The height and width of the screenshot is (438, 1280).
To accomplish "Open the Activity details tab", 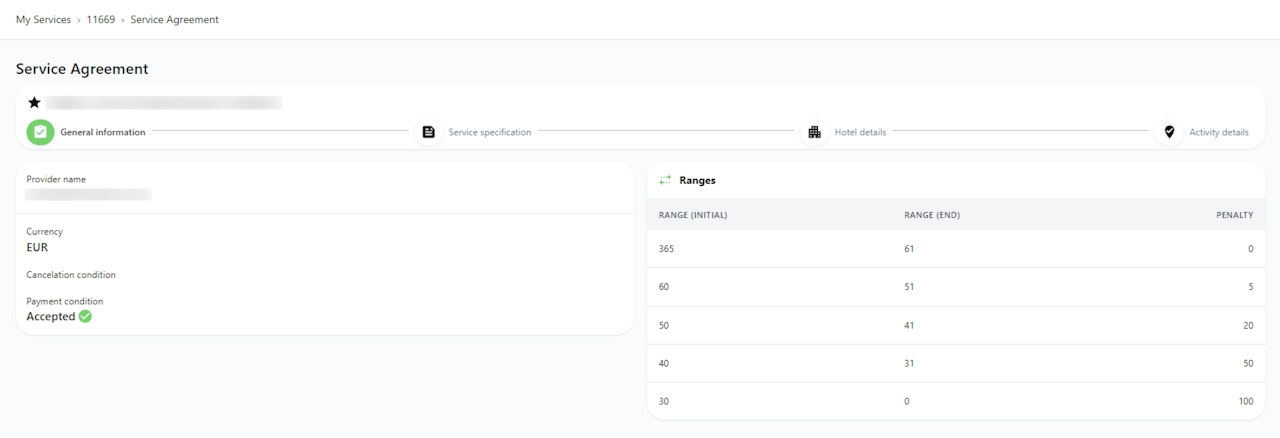I will pos(1218,132).
